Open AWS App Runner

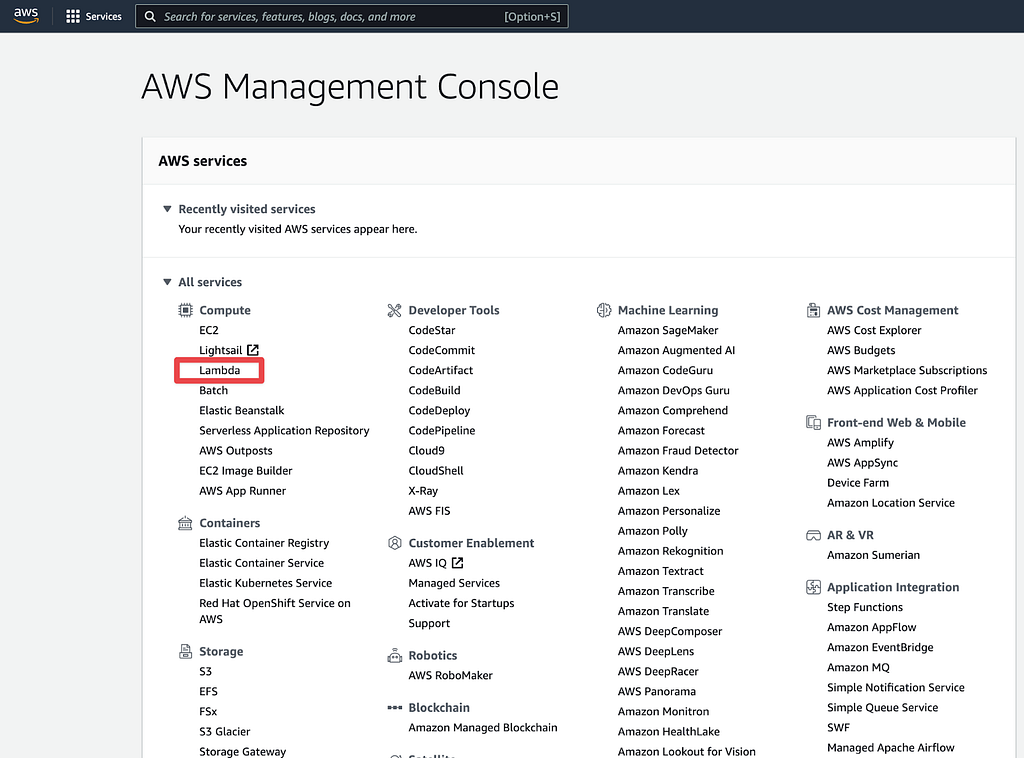pos(242,491)
